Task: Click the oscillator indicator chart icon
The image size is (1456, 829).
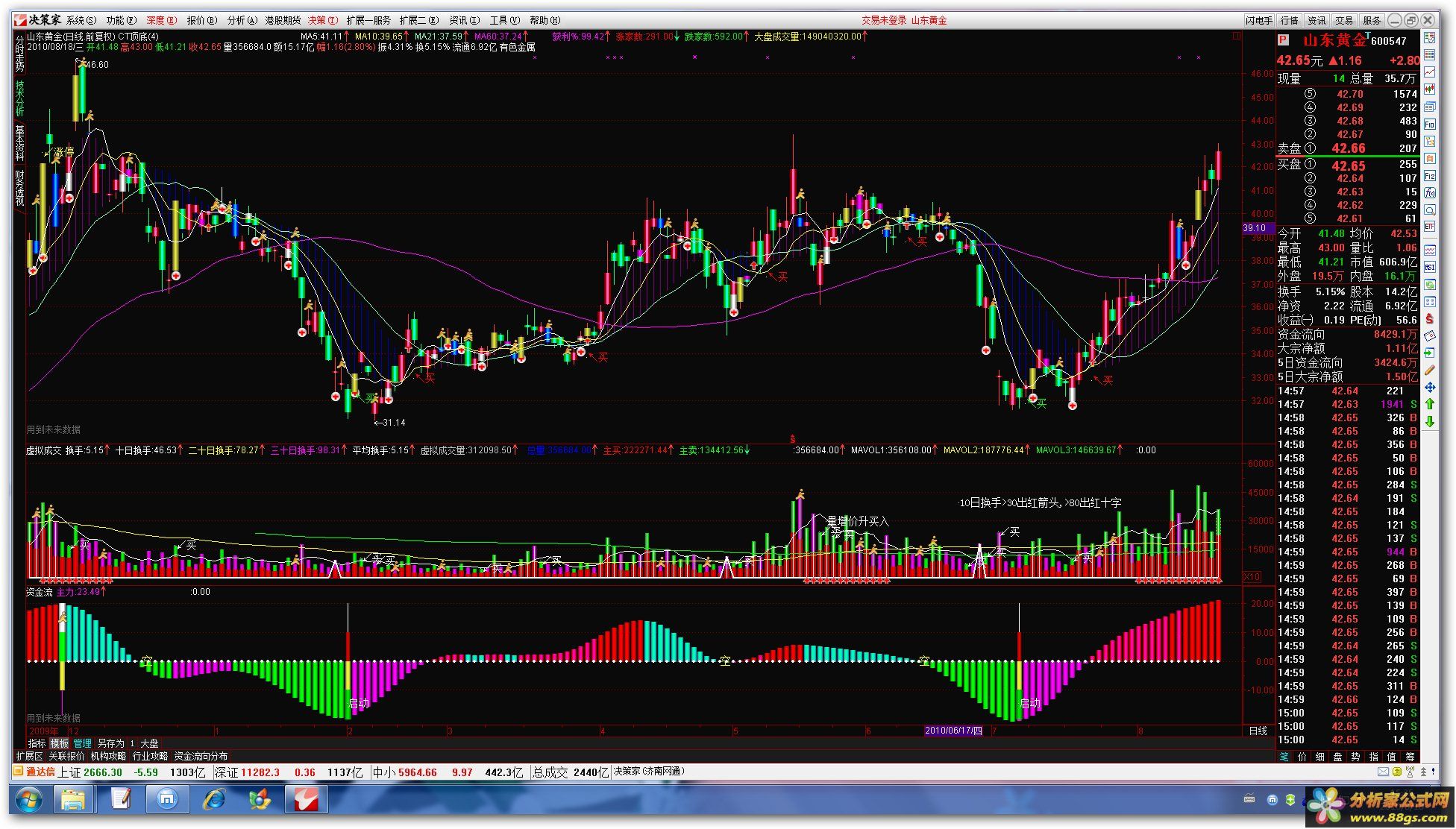Action: 1430,250
